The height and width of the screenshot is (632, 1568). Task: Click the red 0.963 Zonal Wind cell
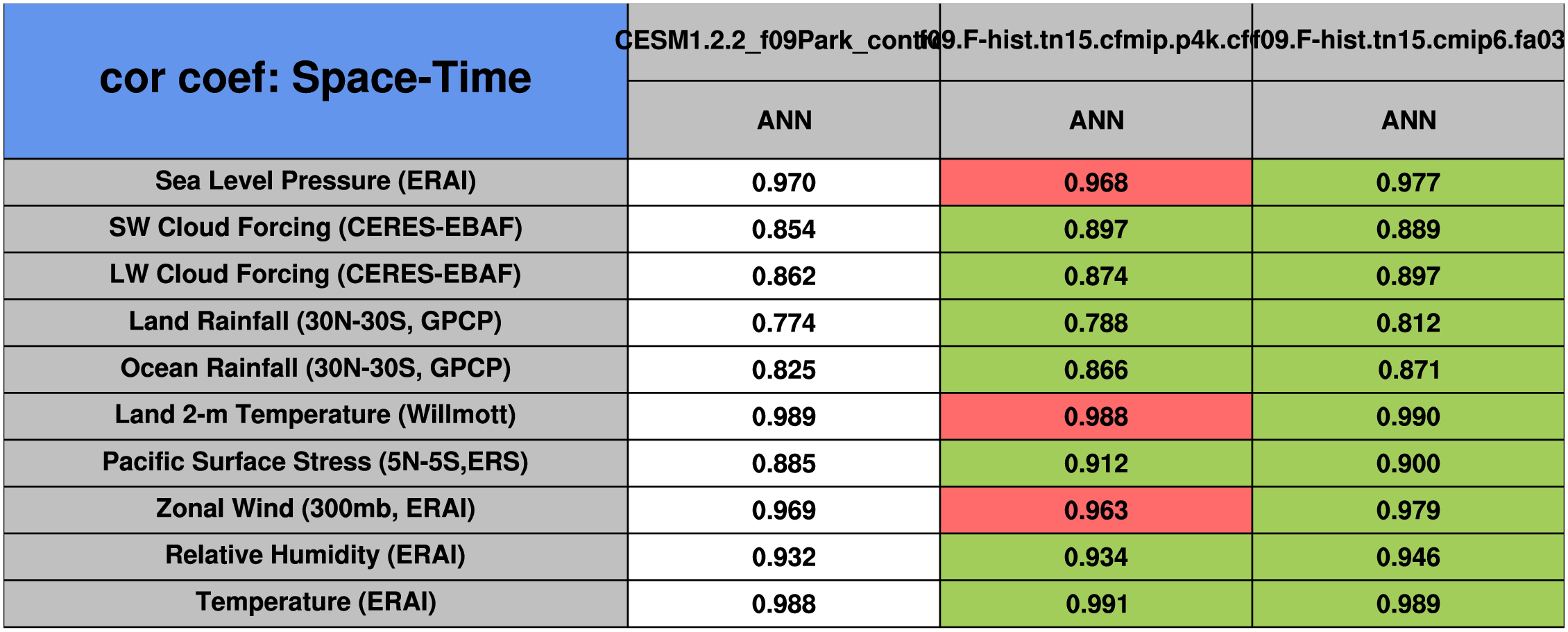[1096, 511]
